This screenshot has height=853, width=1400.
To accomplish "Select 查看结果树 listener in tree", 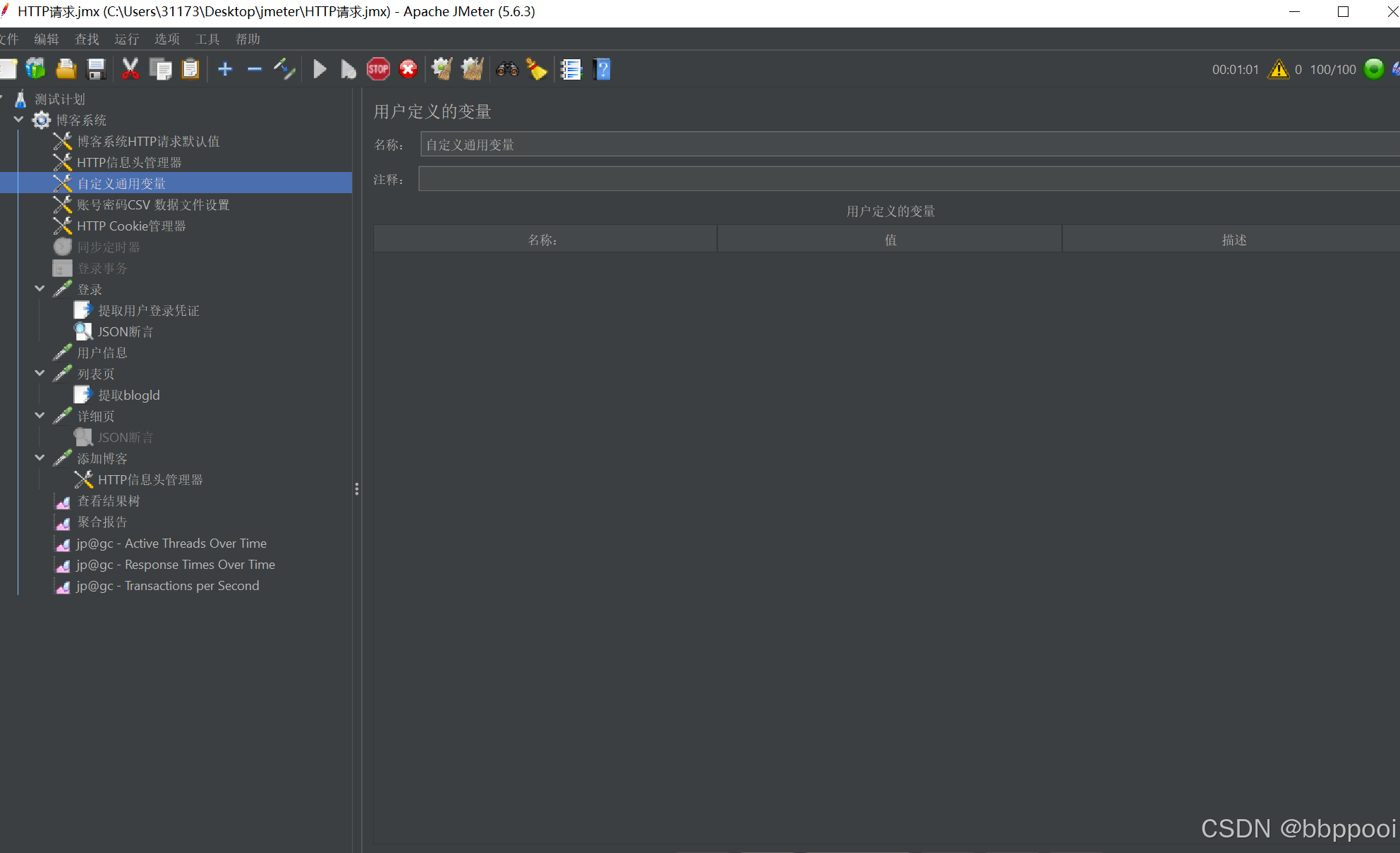I will 108,501.
